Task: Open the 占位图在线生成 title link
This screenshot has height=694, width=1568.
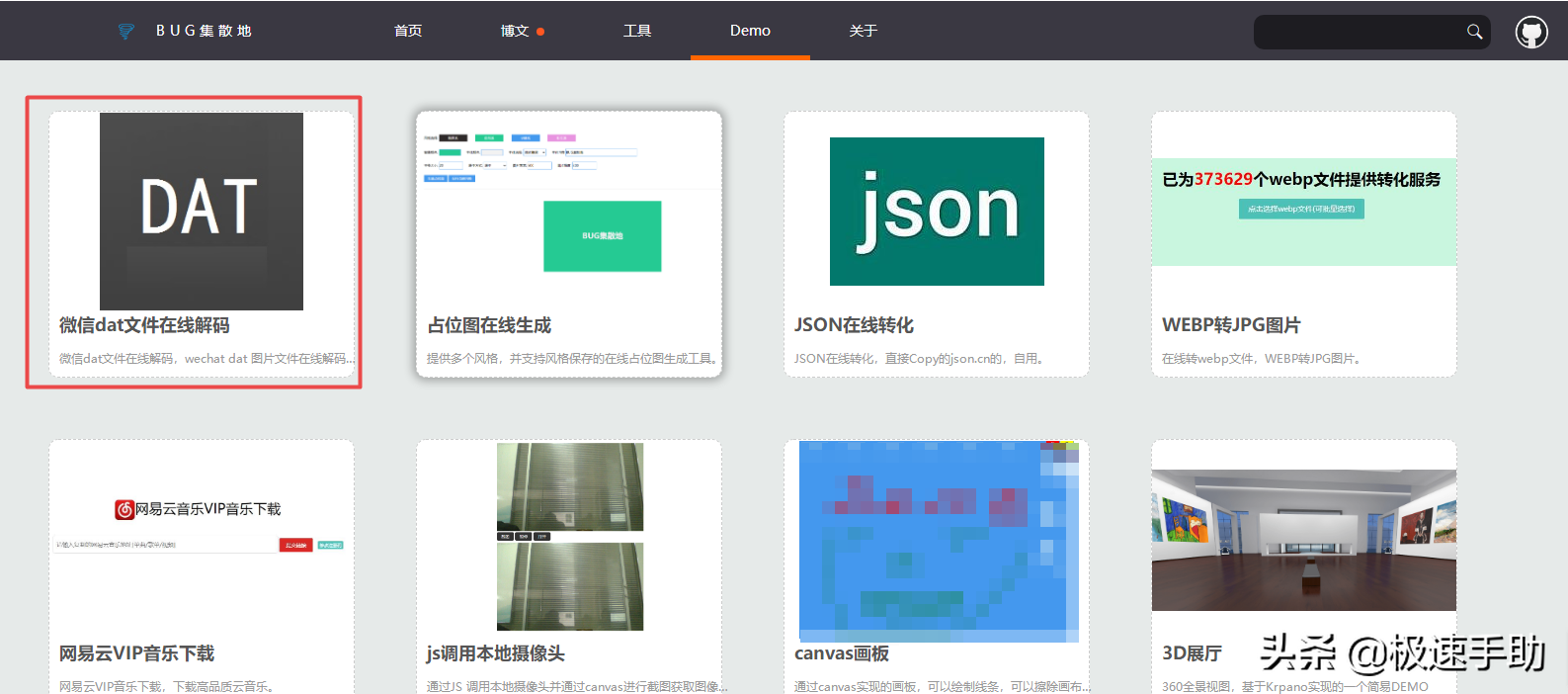Action: coord(489,325)
